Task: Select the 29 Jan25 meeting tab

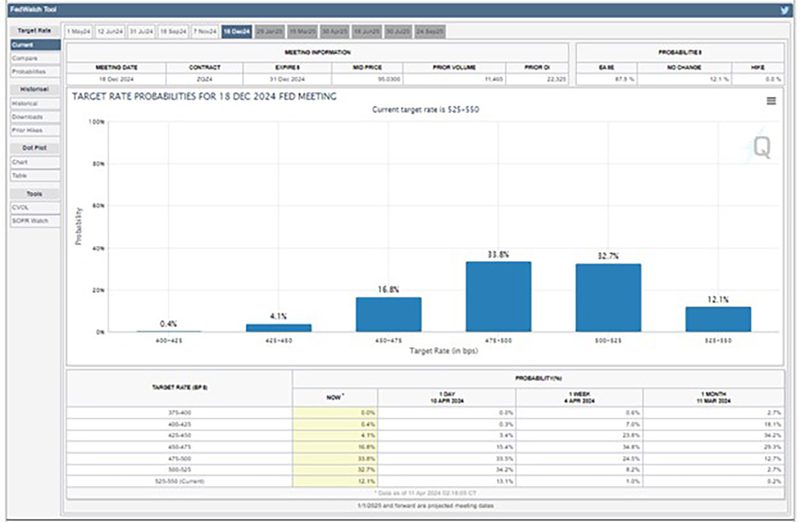Action: (270, 31)
